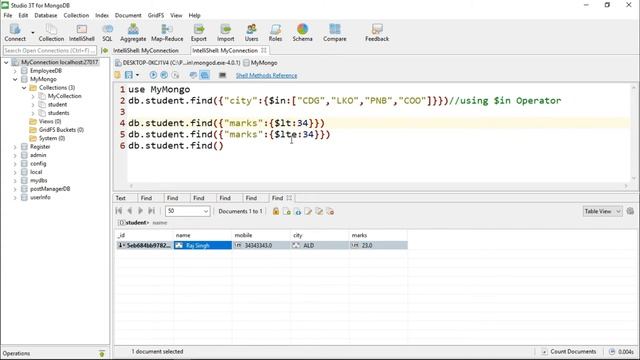Collapse the MyMongo database node

15,80
